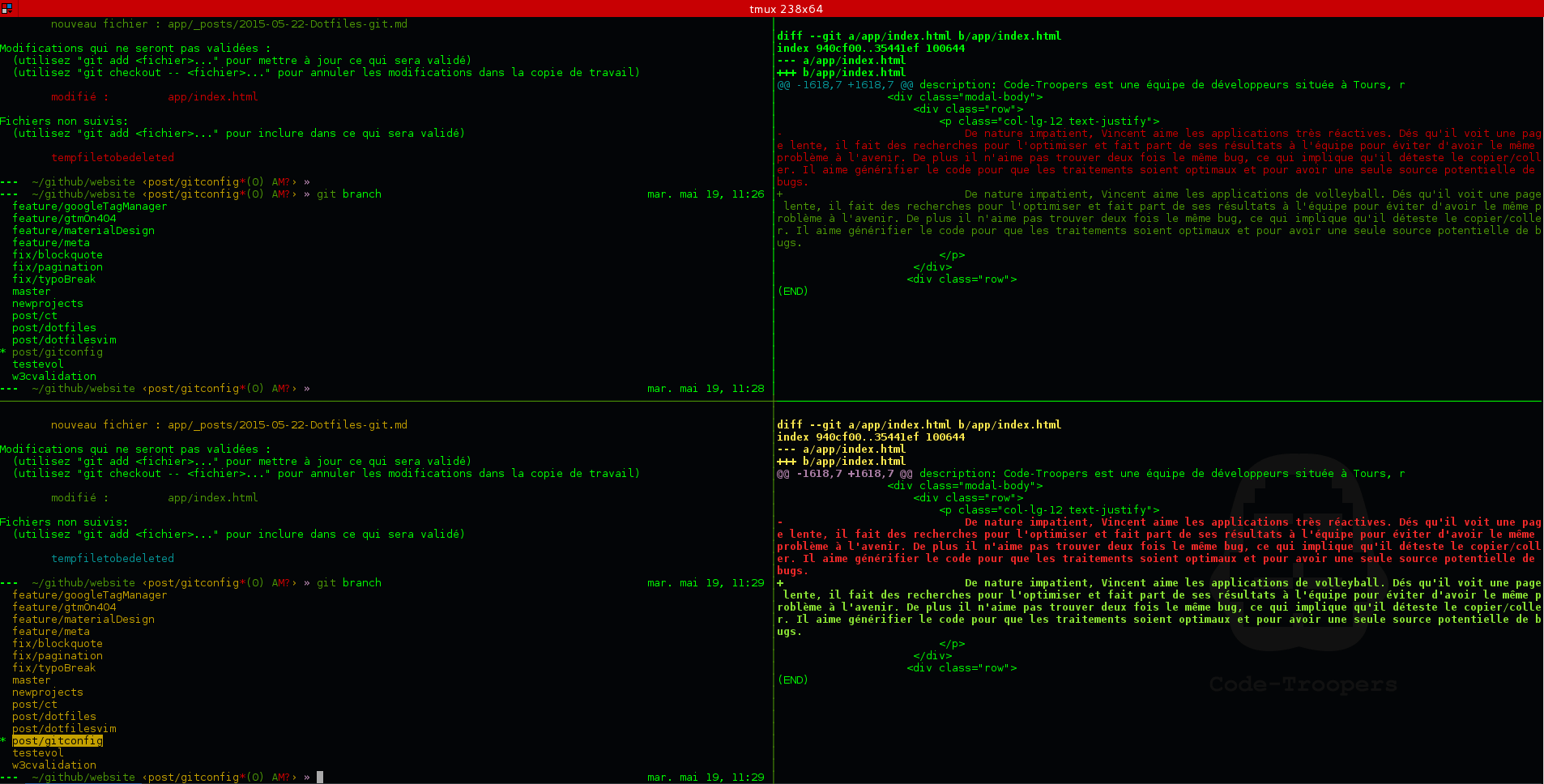The image size is (1544, 784).
Task: Click the window menu icon in title bar
Action: [6, 7]
